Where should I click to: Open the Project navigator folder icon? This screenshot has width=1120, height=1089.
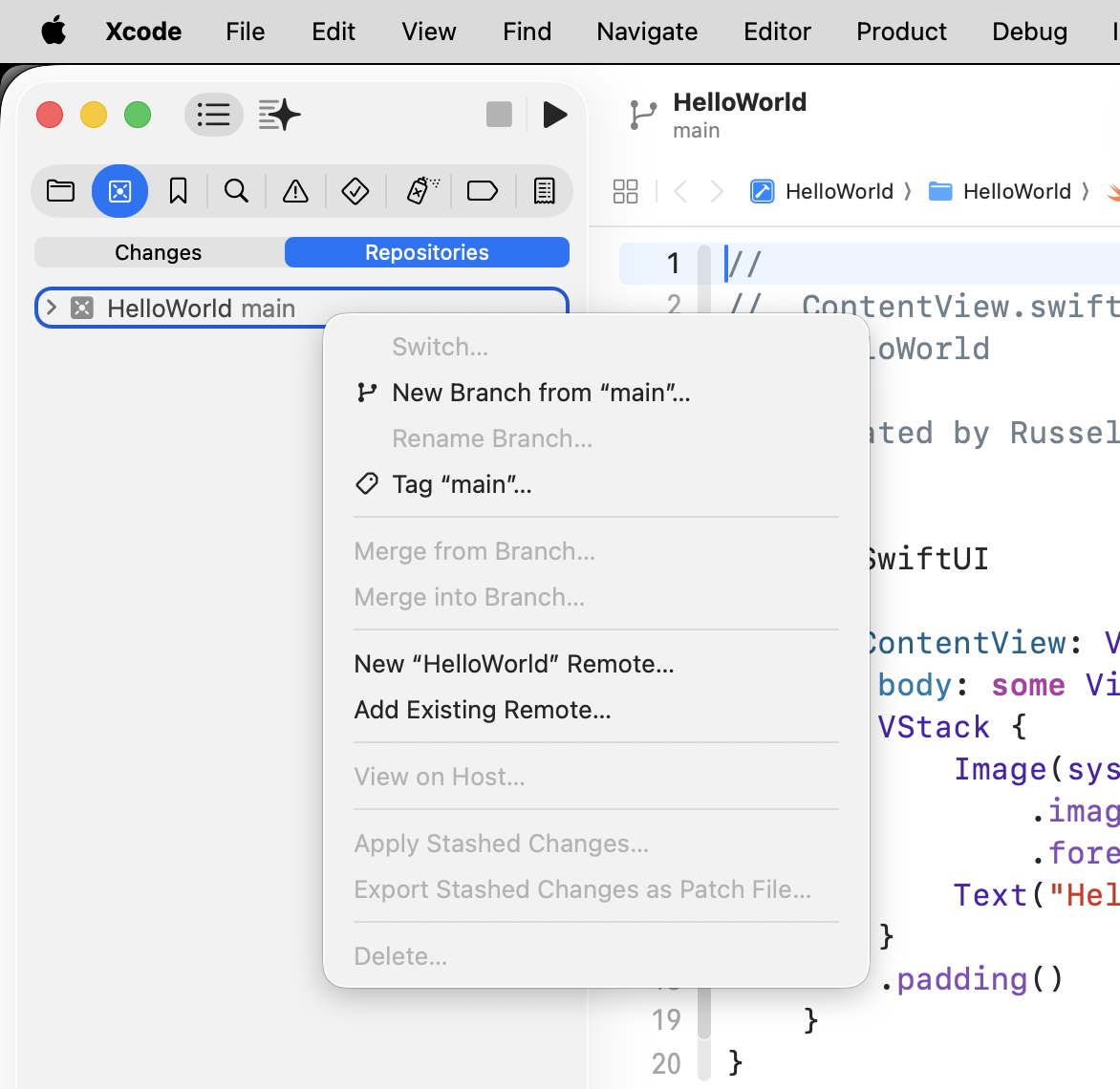(61, 191)
